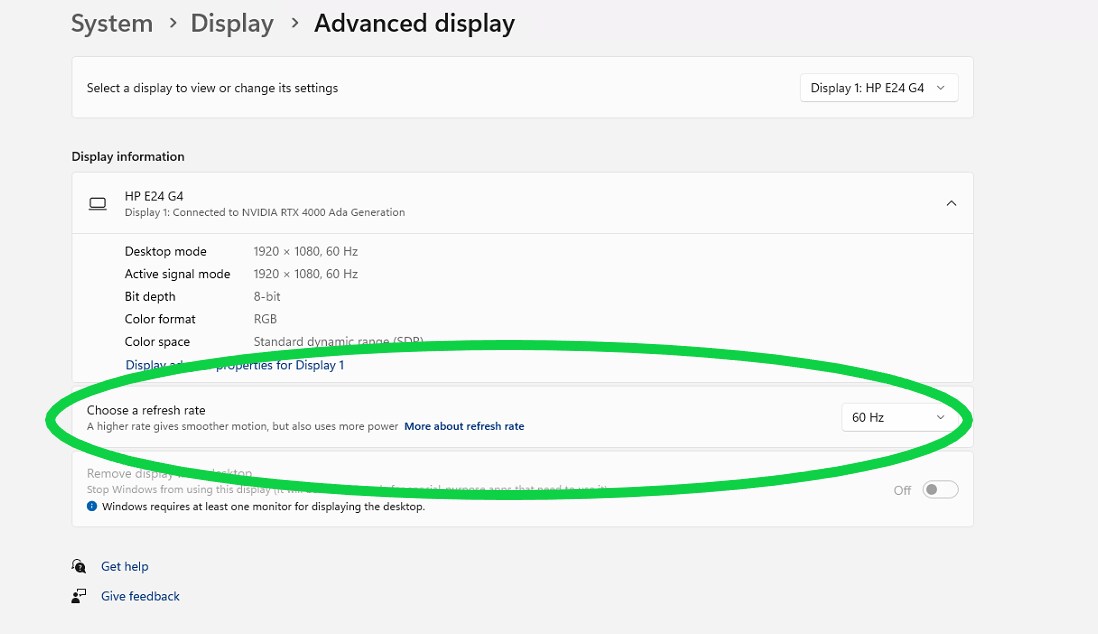Toggle the Remove display from desktop switch

[x=940, y=490]
